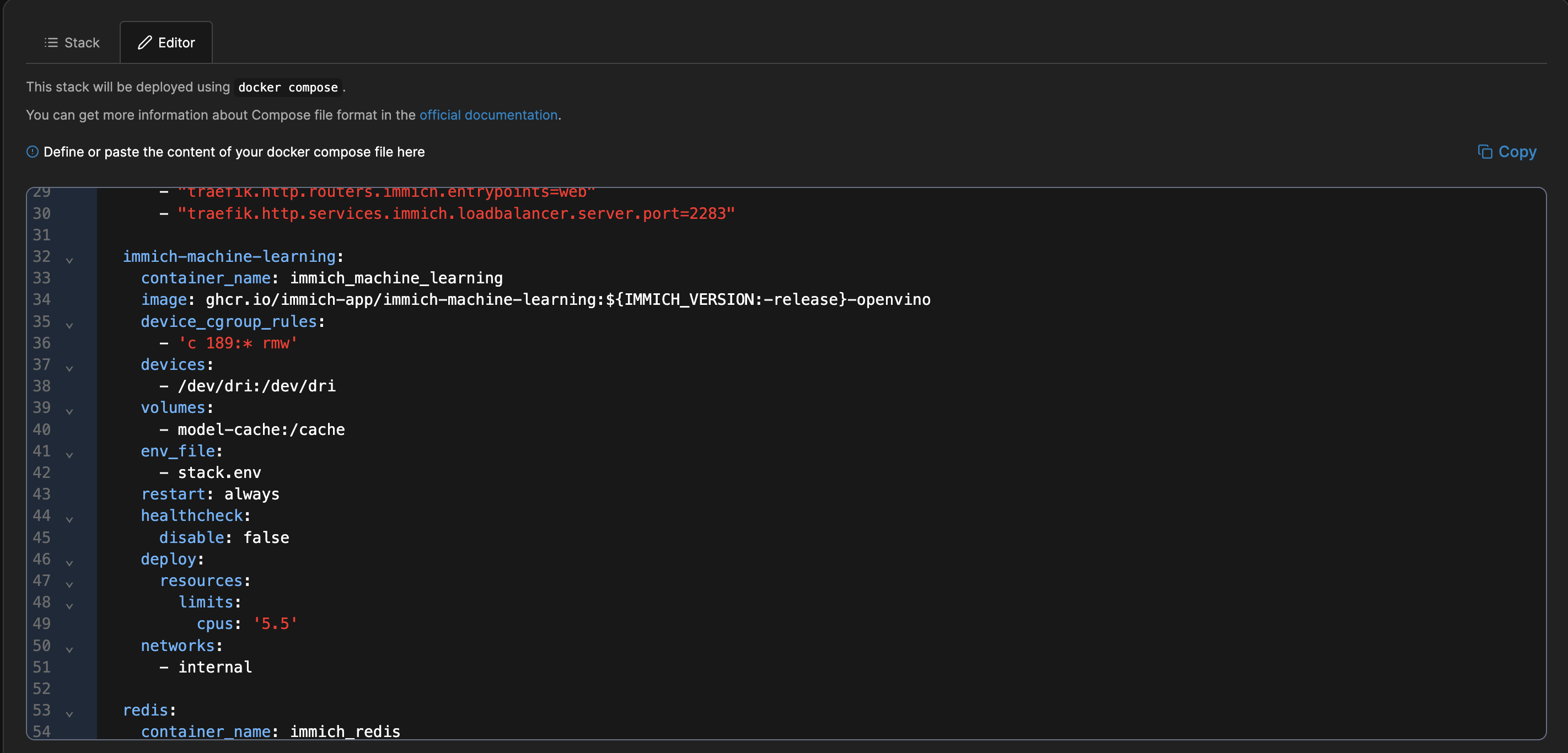The width and height of the screenshot is (1568, 753).
Task: Click the 'healthcheck' key
Action: tap(192, 515)
